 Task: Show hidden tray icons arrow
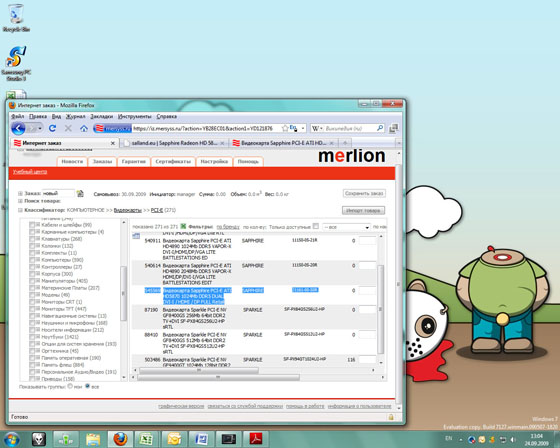click(x=461, y=440)
